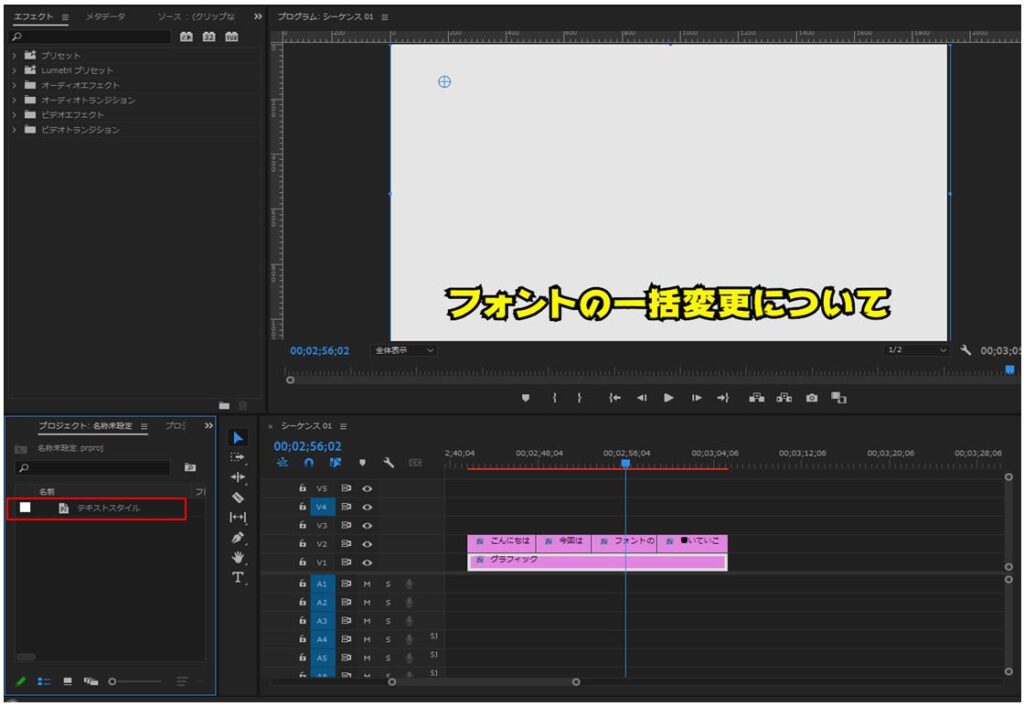Select the Razor tool in the toolbar
Image resolution: width=1024 pixels, height=706 pixels.
tap(237, 497)
